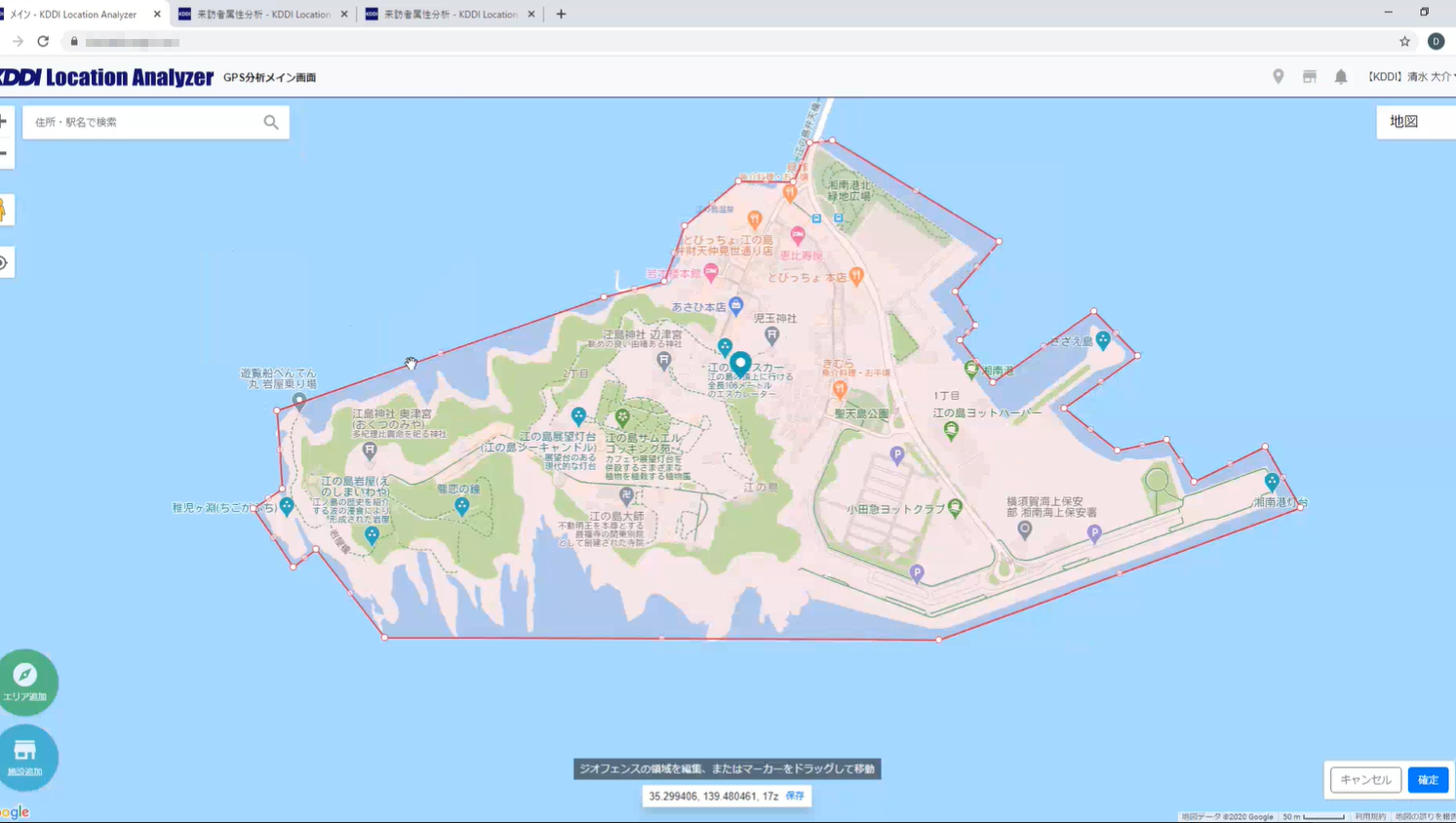
Task: Click the 岩本楼本館 hotel pin
Action: [711, 272]
